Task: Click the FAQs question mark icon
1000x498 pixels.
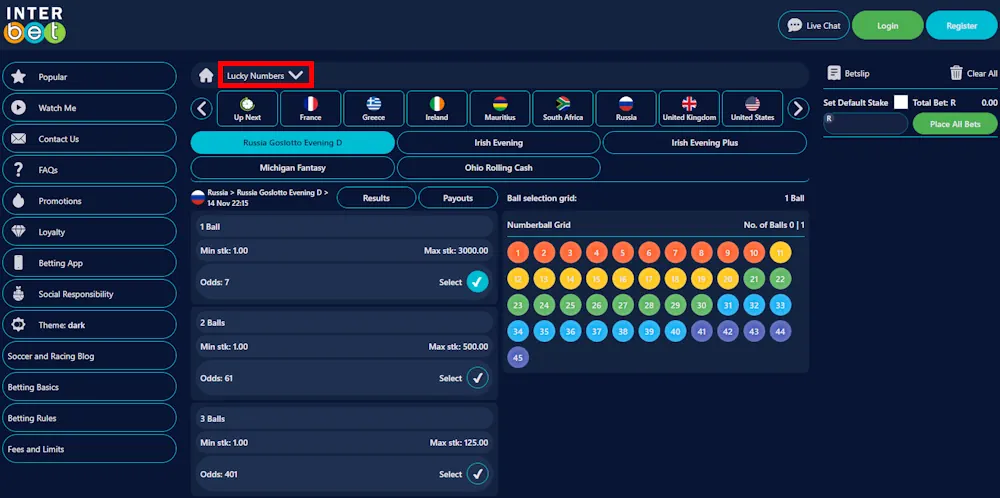Action: (x=18, y=170)
